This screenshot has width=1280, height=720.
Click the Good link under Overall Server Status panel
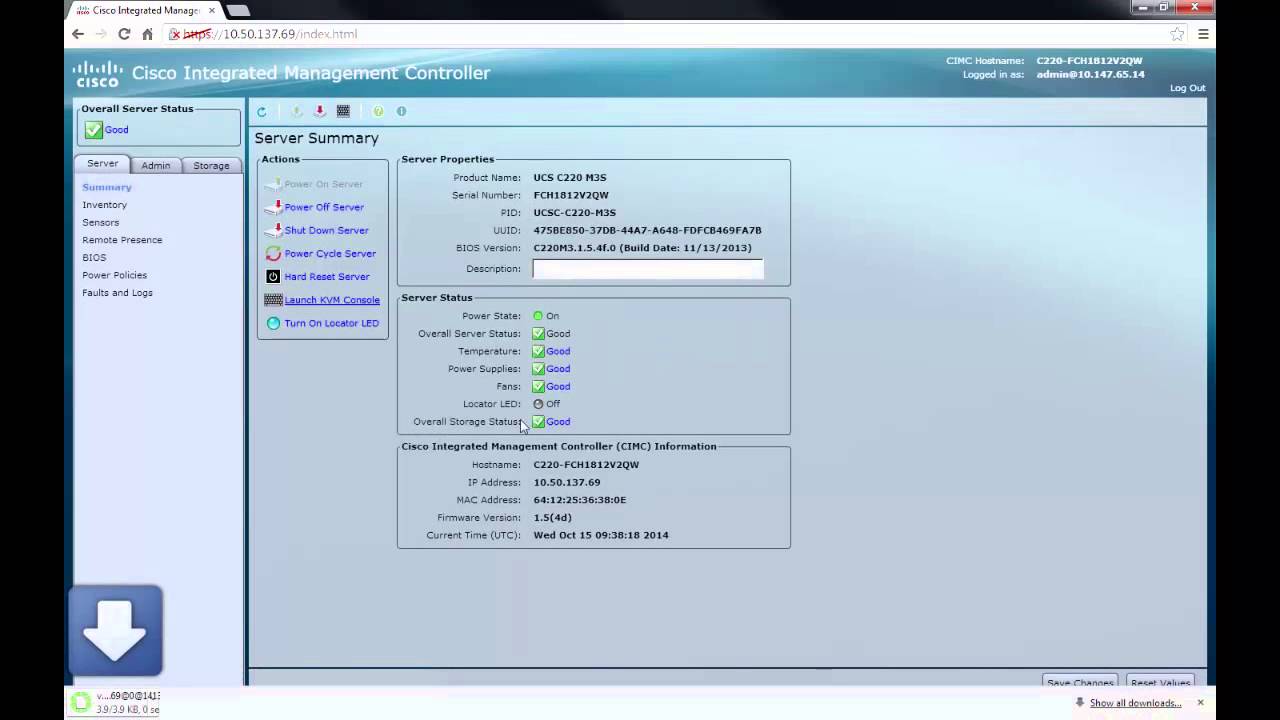click(116, 130)
